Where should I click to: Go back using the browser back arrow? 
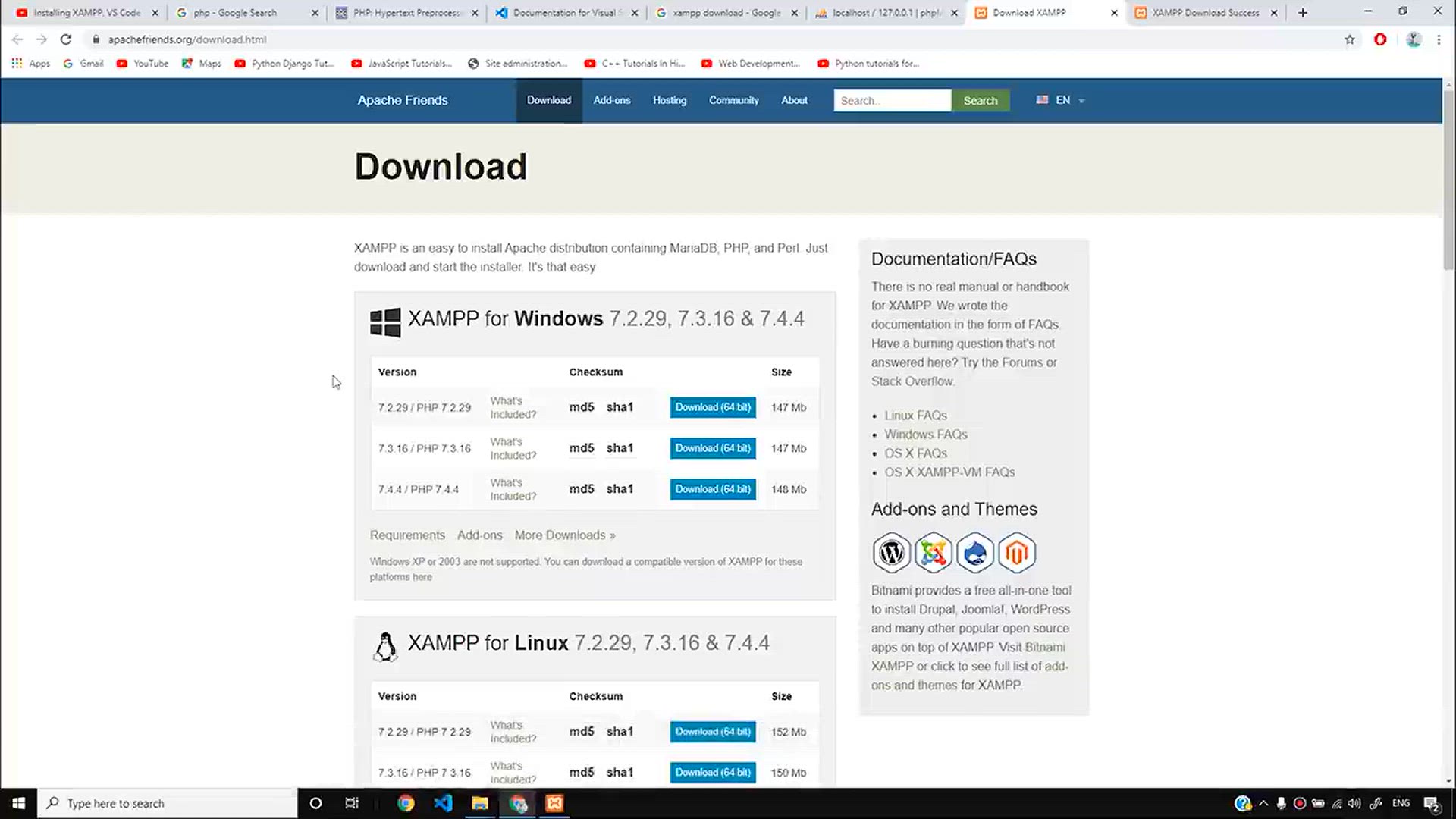click(17, 39)
